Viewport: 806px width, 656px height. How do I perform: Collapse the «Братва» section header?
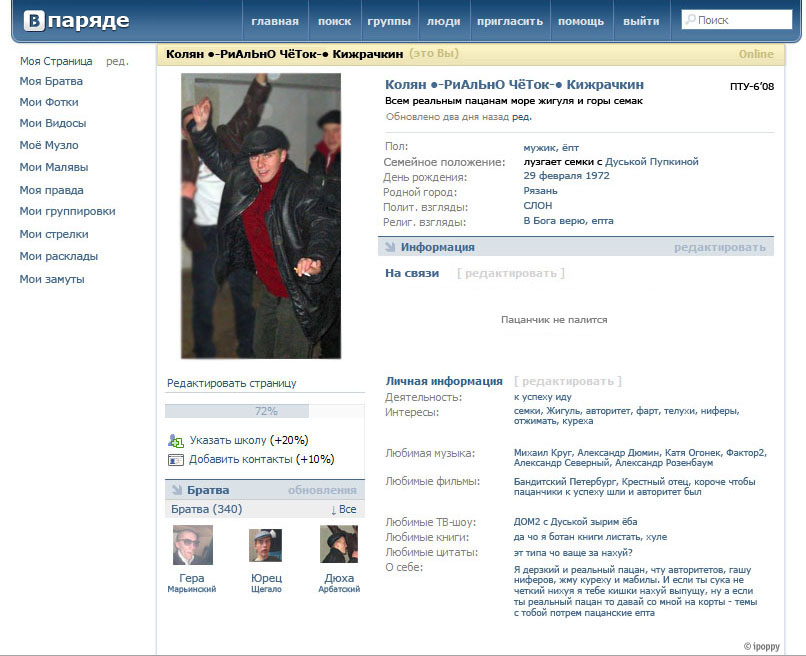[x=208, y=490]
